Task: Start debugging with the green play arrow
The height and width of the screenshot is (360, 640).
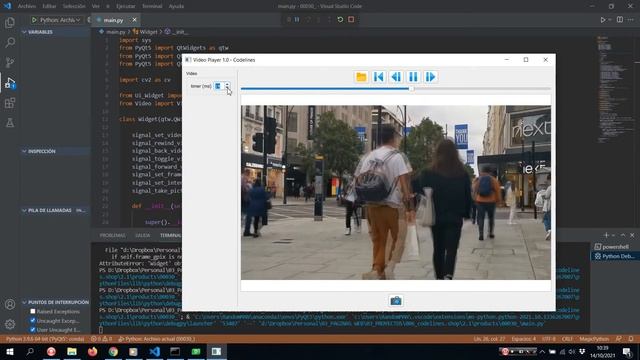Action: [34, 20]
